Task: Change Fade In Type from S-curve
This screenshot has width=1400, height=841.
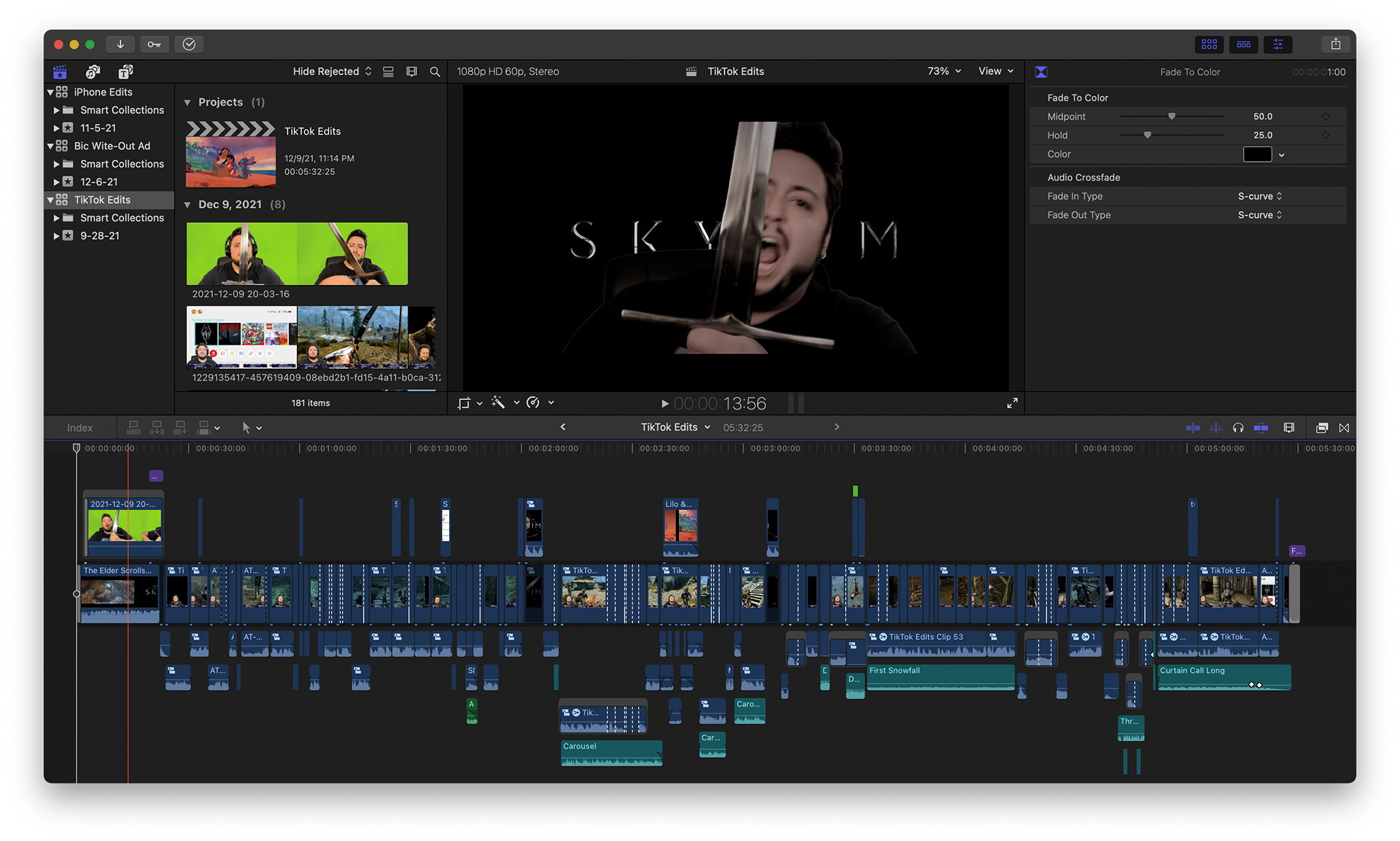Action: pos(1259,196)
